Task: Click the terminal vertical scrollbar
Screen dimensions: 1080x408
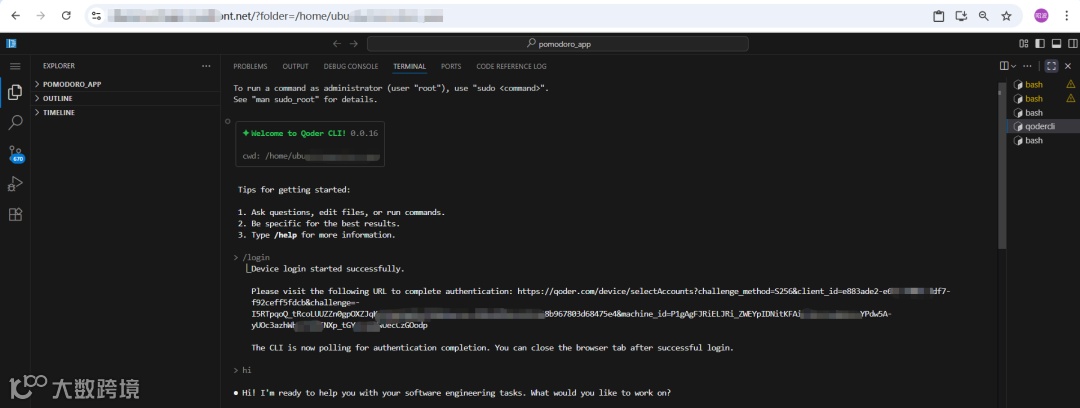Action: pos(1002,165)
